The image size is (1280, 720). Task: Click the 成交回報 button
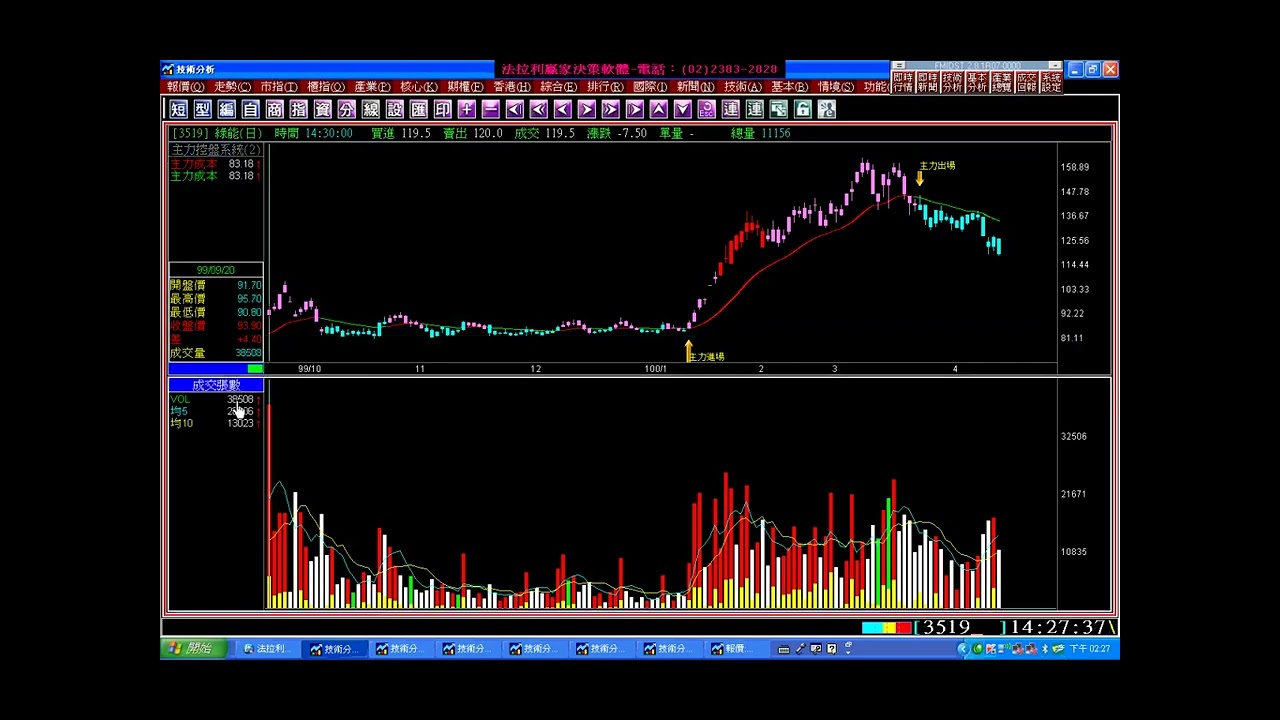tap(1027, 83)
